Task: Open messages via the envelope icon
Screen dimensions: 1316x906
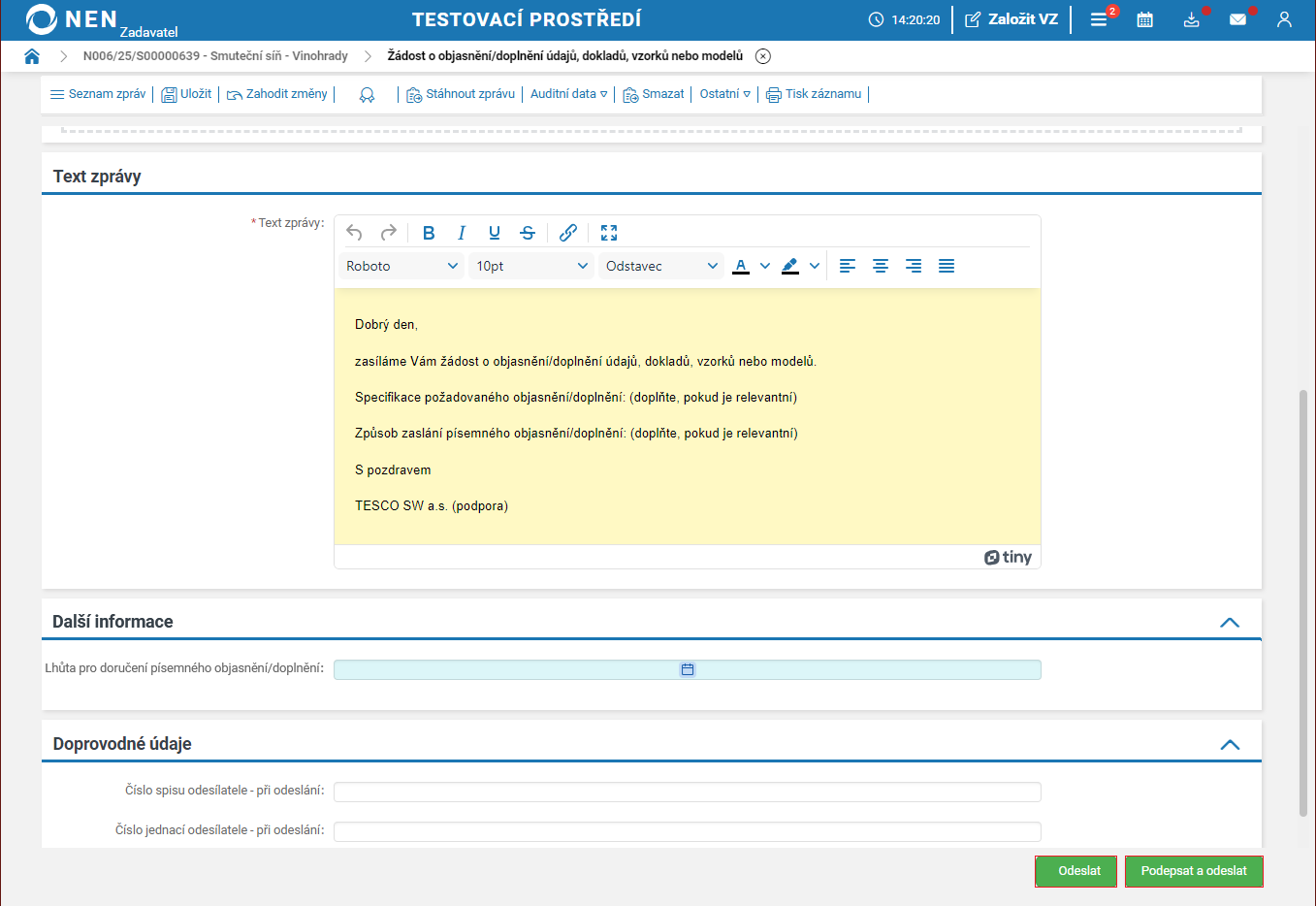Action: (1237, 19)
